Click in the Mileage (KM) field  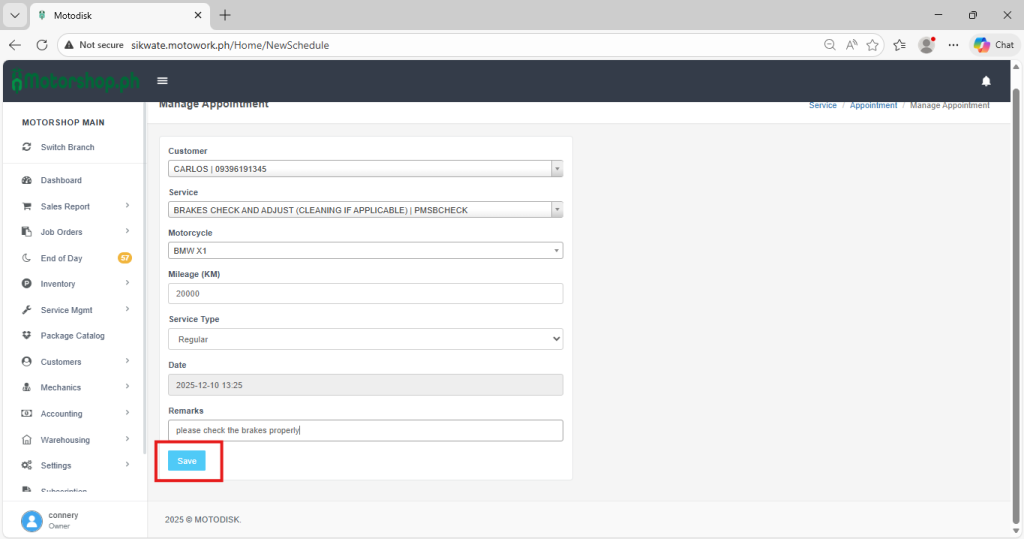click(365, 293)
